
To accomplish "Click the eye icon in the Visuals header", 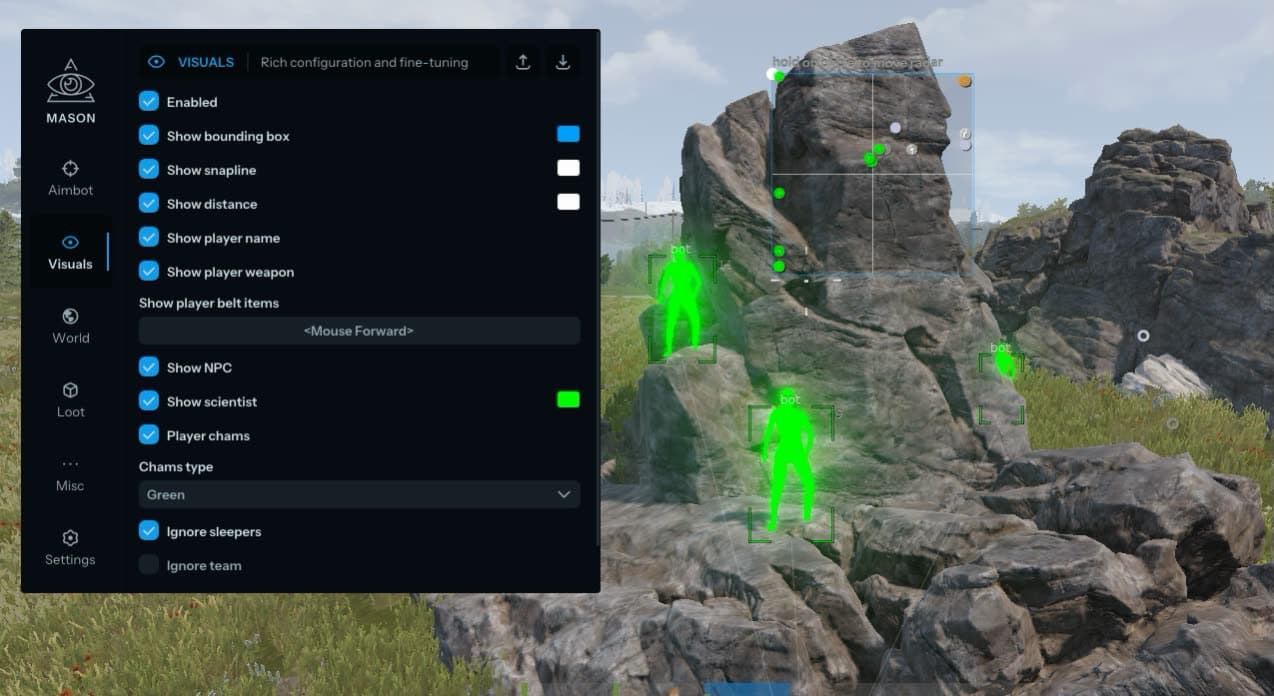I will pyautogui.click(x=156, y=62).
